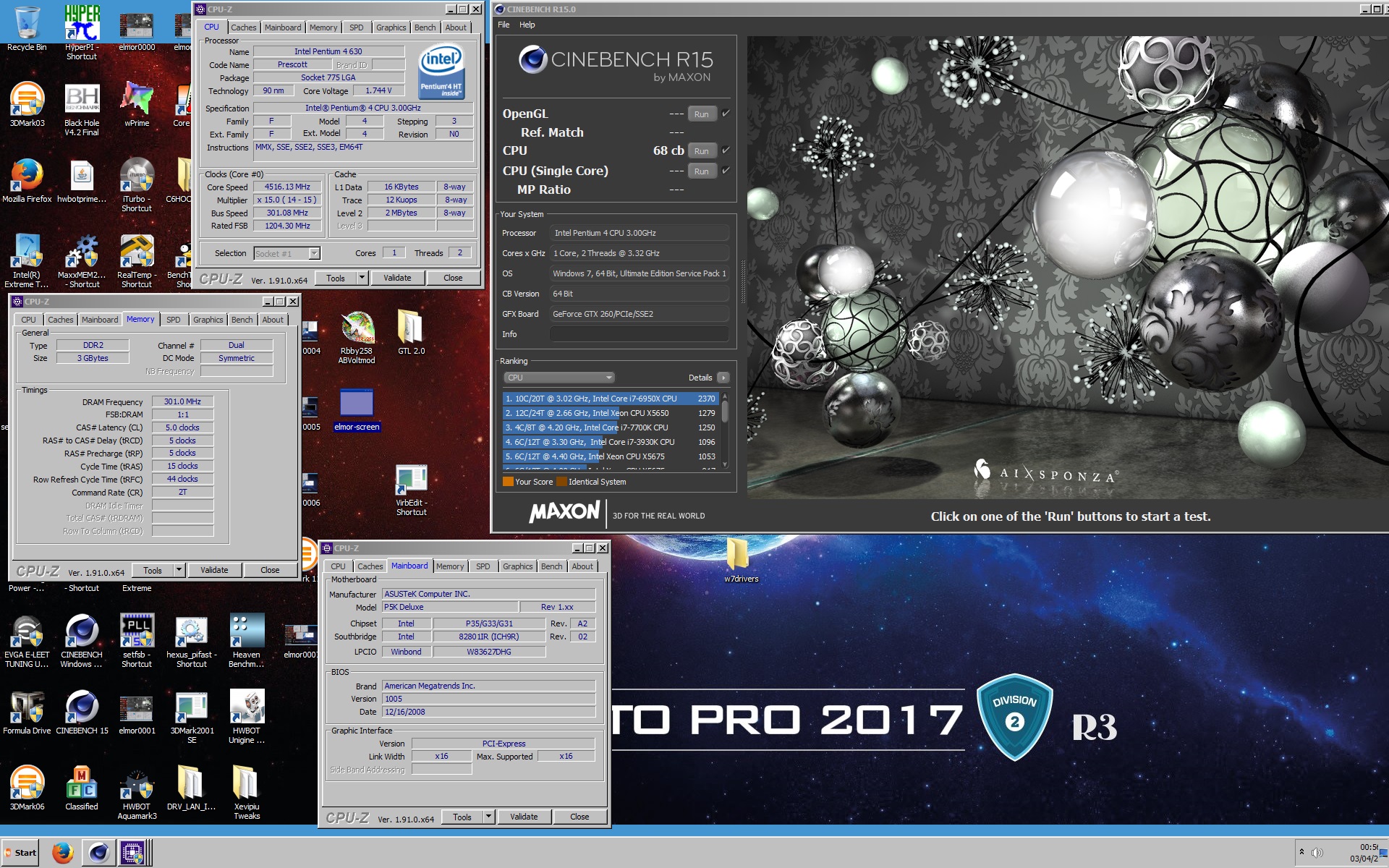Open Graphics tab in Mainboard CPU-Z window
The image size is (1389, 868).
click(x=518, y=566)
